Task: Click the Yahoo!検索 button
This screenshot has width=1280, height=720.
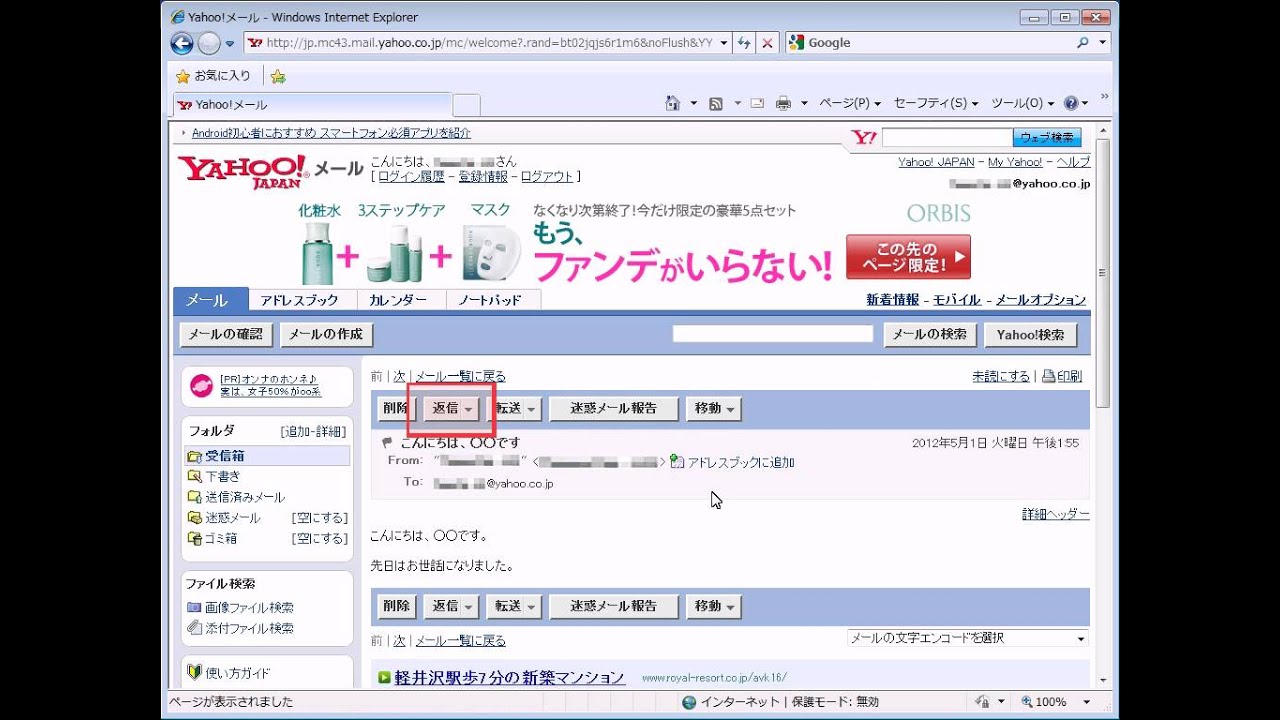Action: 1031,335
